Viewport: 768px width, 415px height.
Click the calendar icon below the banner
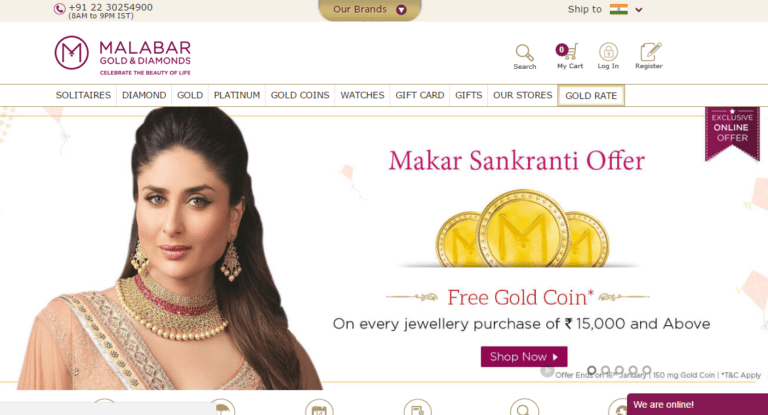tap(319, 408)
